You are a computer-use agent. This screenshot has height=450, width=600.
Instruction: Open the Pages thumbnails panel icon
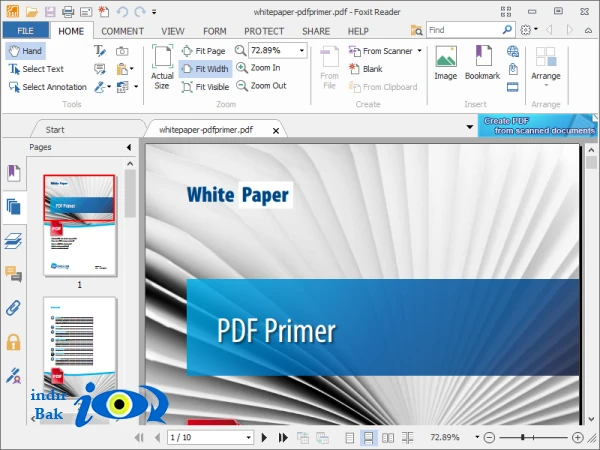(14, 207)
